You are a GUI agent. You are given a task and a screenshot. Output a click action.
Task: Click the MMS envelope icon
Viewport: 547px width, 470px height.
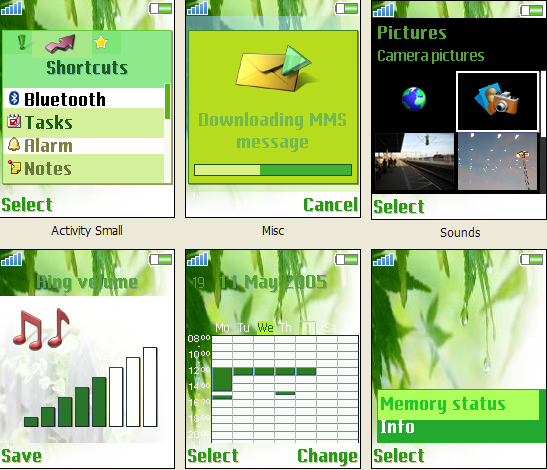click(273, 68)
